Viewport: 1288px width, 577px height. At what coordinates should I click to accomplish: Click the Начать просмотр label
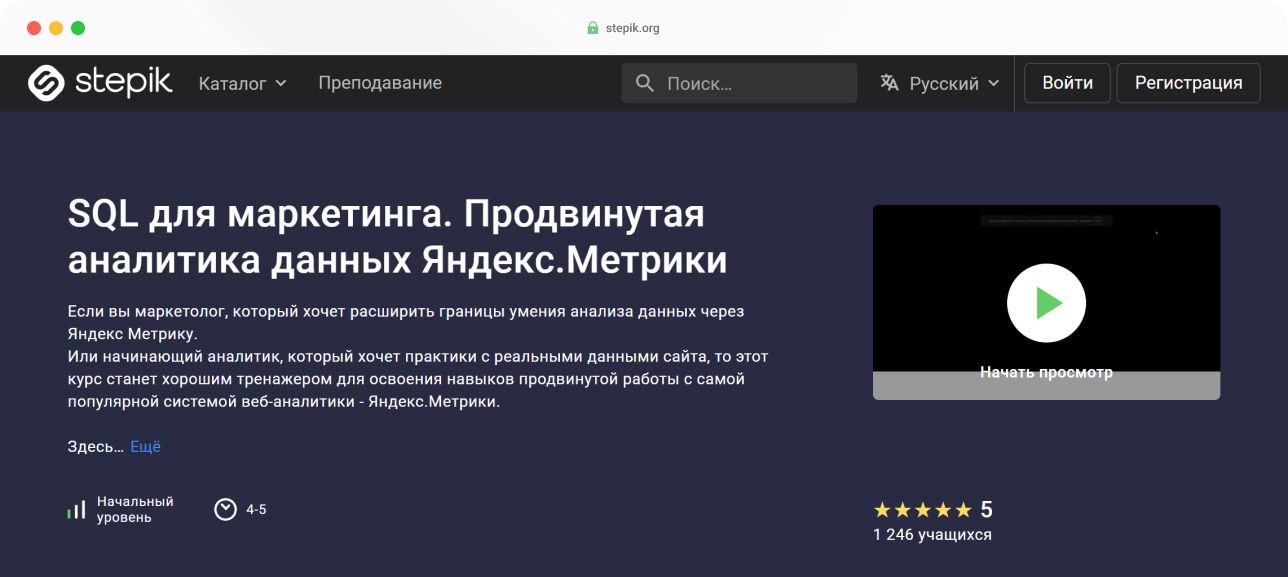pyautogui.click(x=1046, y=372)
